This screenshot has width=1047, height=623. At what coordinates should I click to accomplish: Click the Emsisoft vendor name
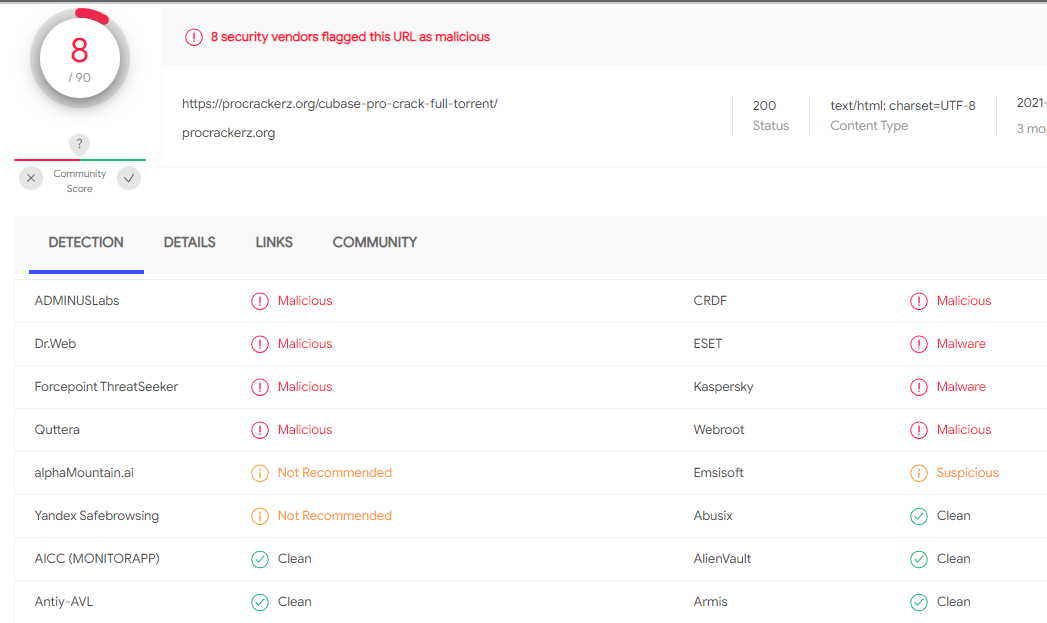click(x=718, y=472)
